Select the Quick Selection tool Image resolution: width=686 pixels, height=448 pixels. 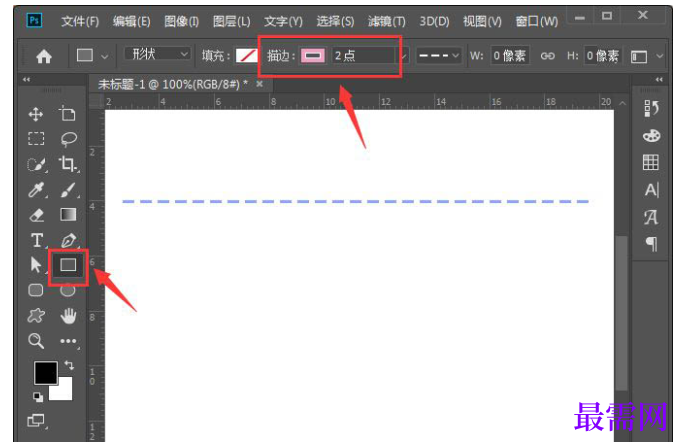tap(37, 165)
